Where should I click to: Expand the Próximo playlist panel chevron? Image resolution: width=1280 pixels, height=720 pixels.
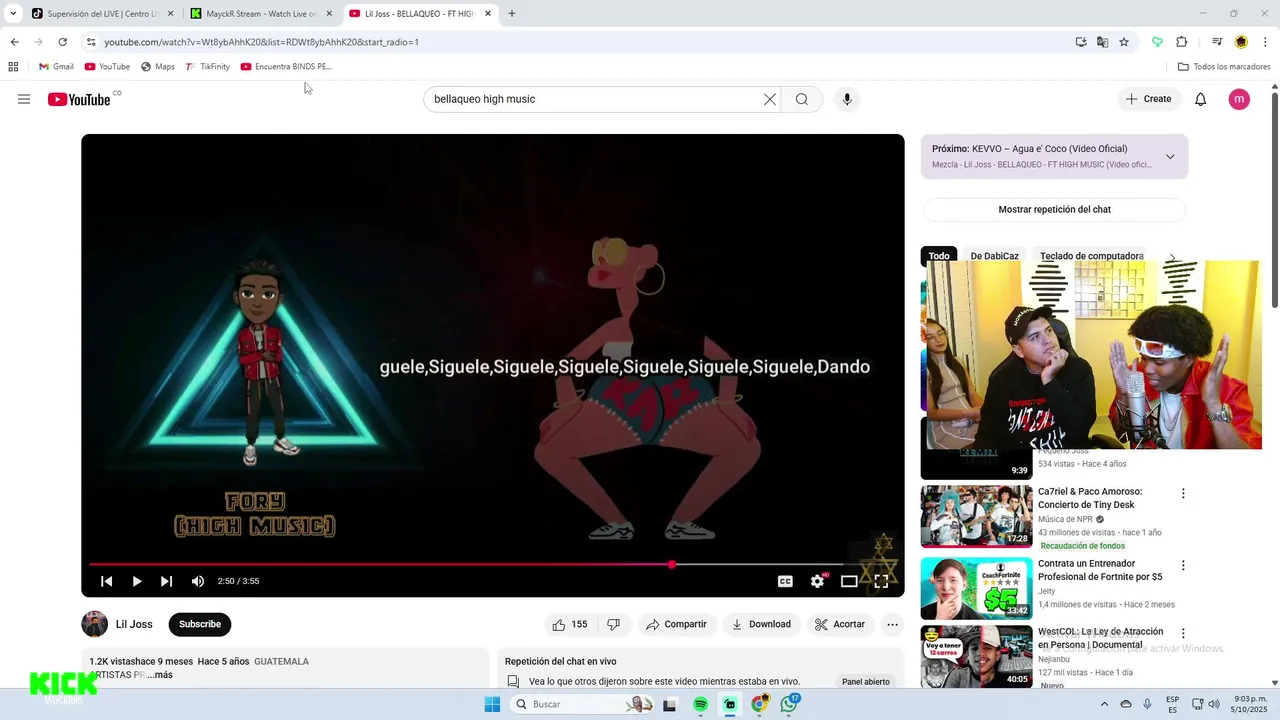coord(1170,157)
